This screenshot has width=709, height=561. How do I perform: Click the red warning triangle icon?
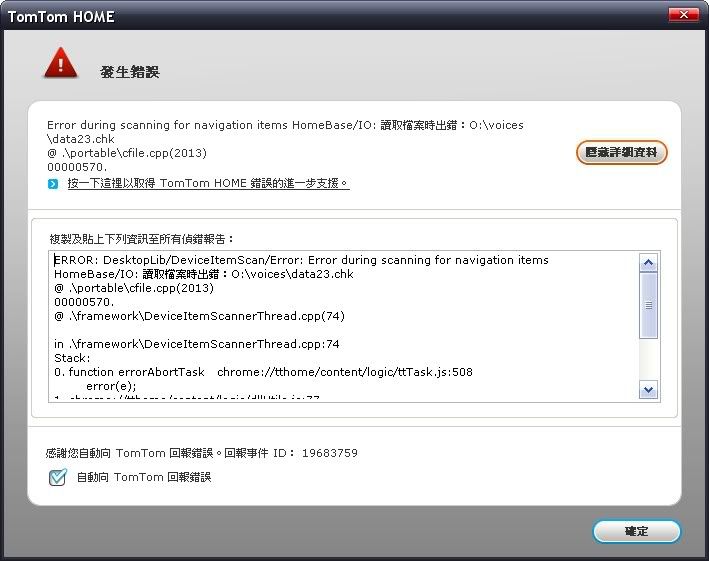coord(61,63)
